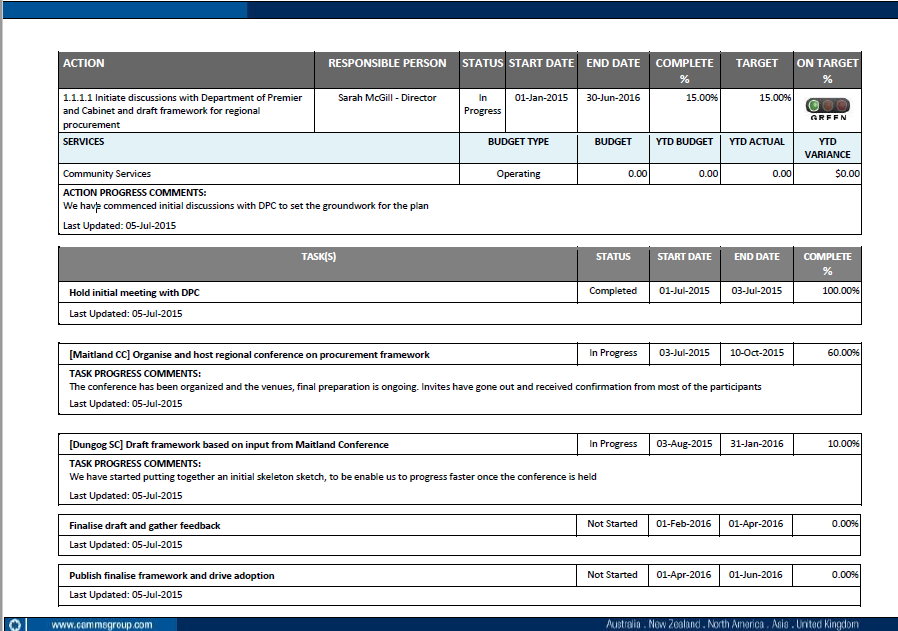Click end date 10-Oct-2015
Viewport: 898px width, 631px height.
[x=757, y=353]
